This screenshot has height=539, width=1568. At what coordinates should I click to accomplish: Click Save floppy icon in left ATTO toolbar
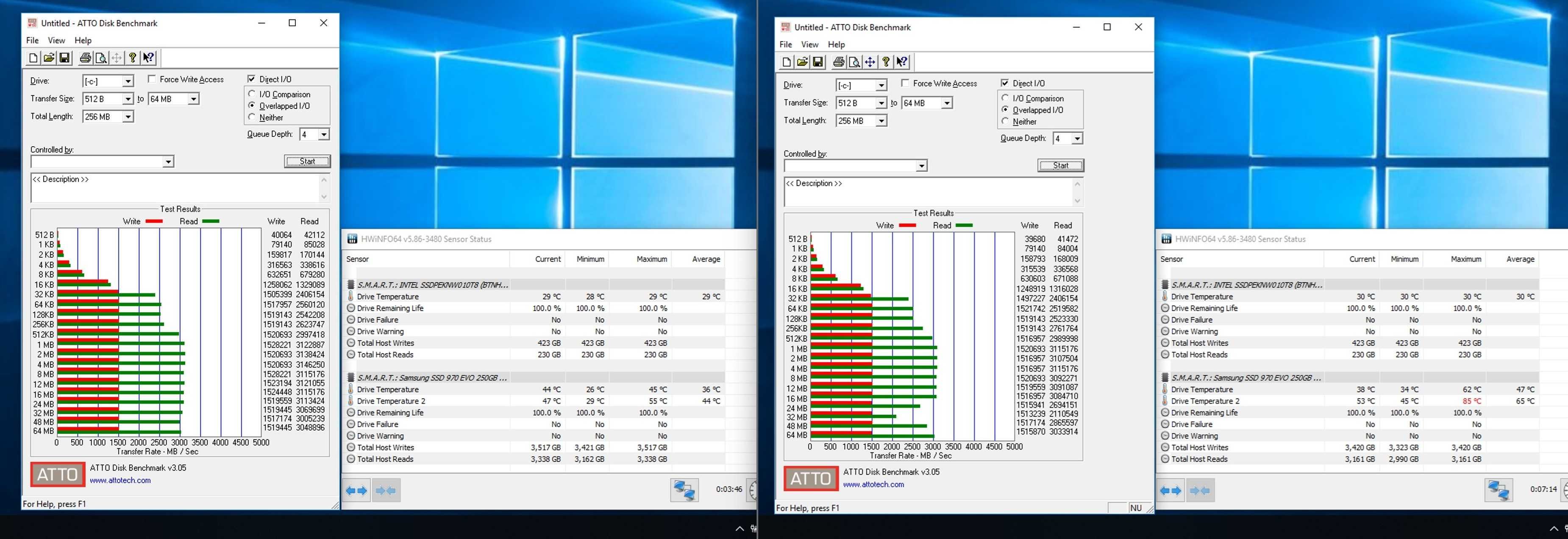pyautogui.click(x=64, y=58)
